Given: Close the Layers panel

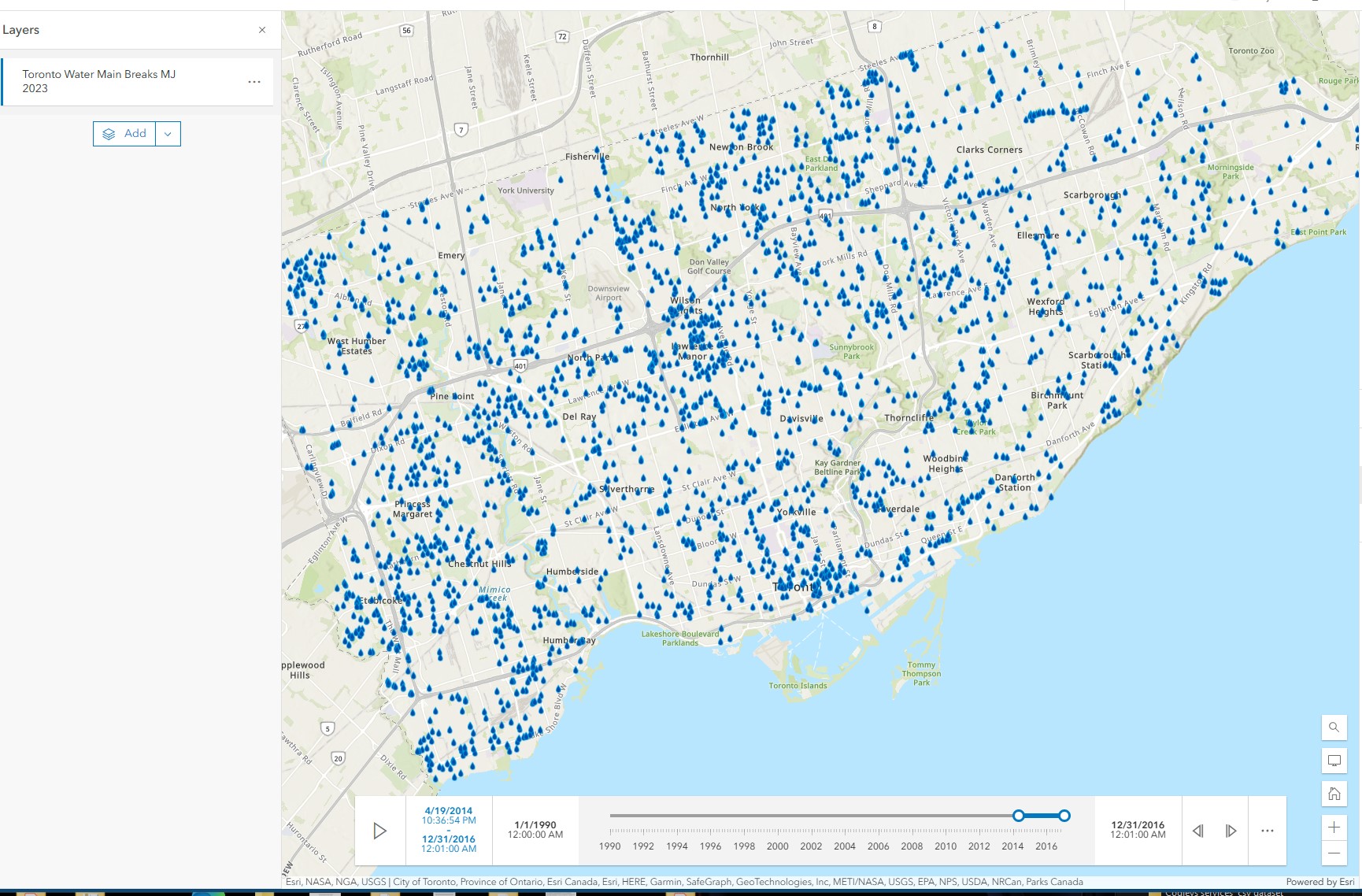Looking at the screenshot, I should [262, 30].
